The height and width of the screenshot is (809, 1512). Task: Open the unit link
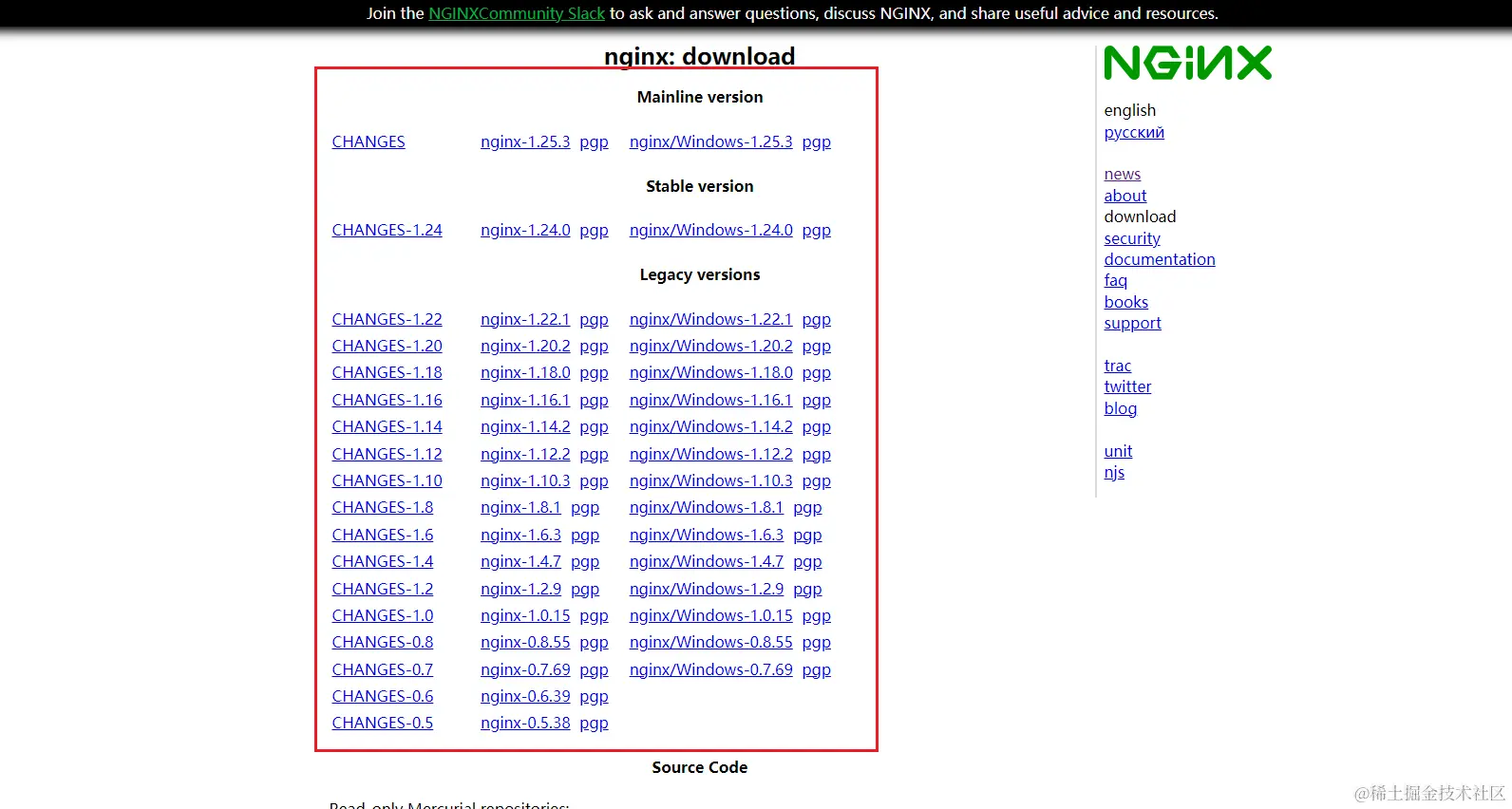pos(1118,451)
